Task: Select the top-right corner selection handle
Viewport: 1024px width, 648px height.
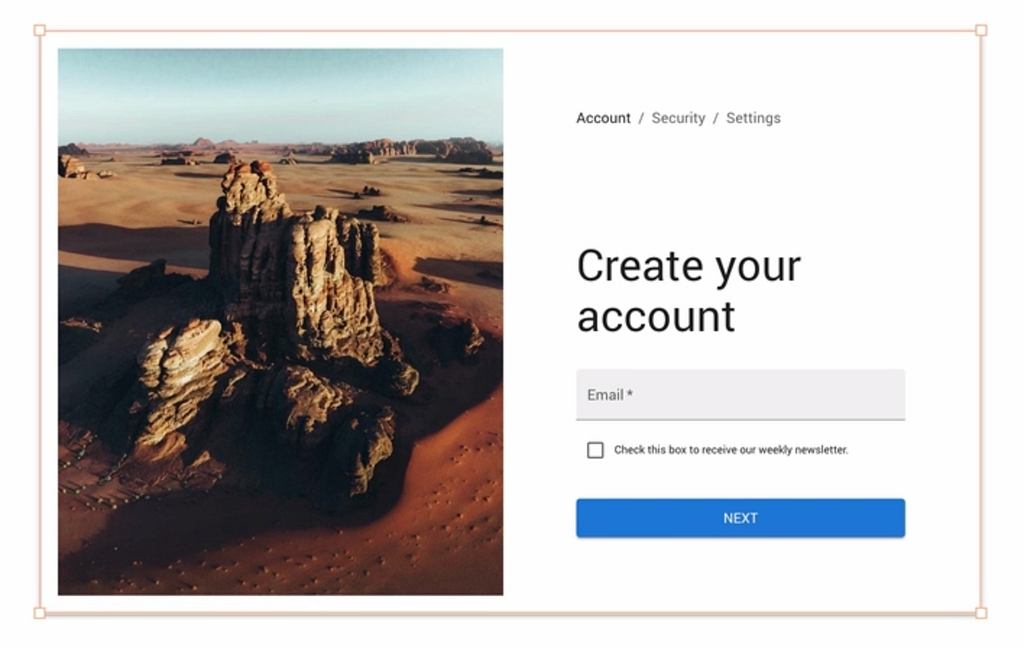Action: pos(981,30)
